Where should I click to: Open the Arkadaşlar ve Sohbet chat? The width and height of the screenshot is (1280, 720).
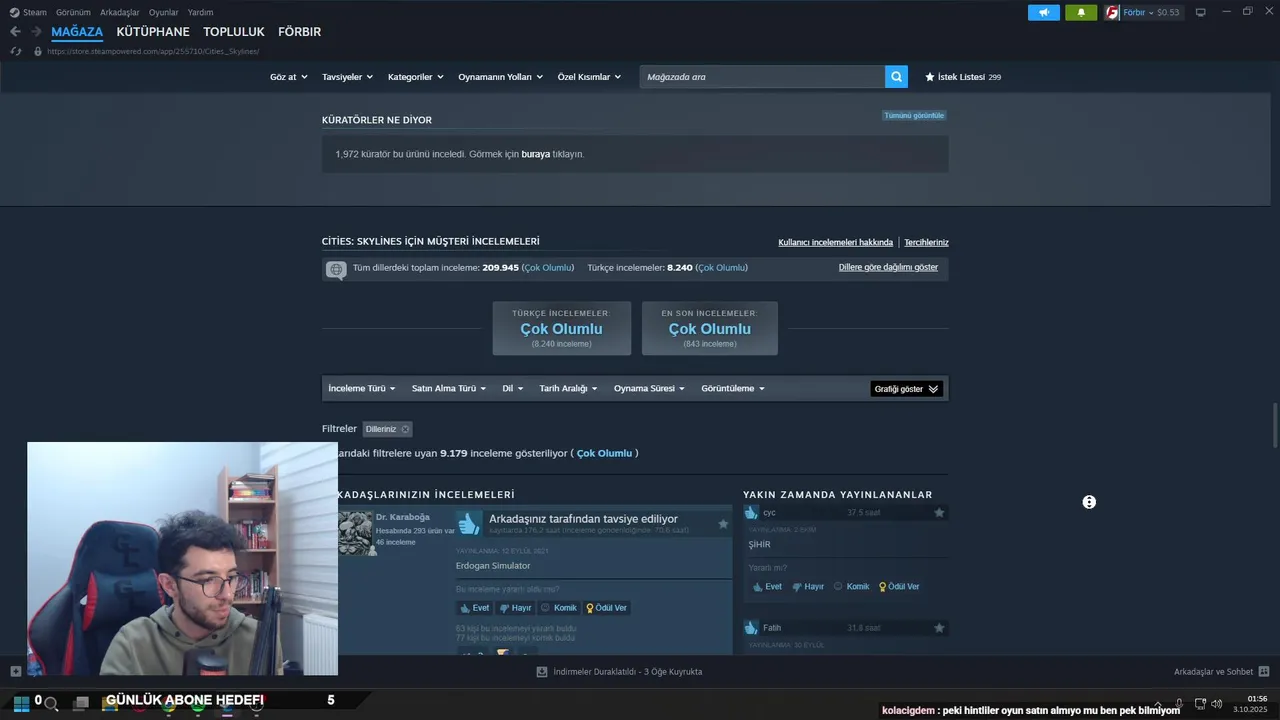(x=1221, y=672)
